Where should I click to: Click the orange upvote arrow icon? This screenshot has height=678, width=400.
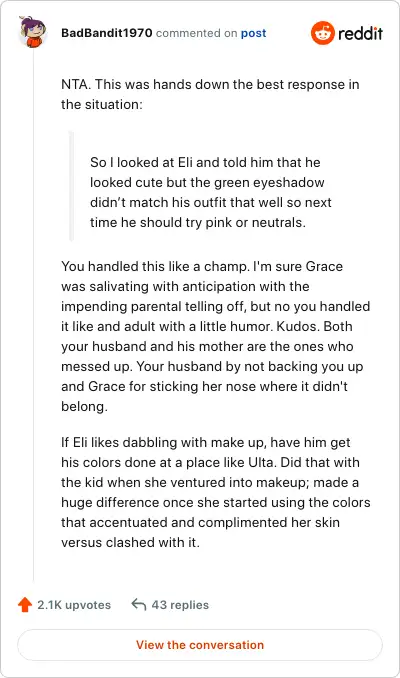(x=25, y=604)
